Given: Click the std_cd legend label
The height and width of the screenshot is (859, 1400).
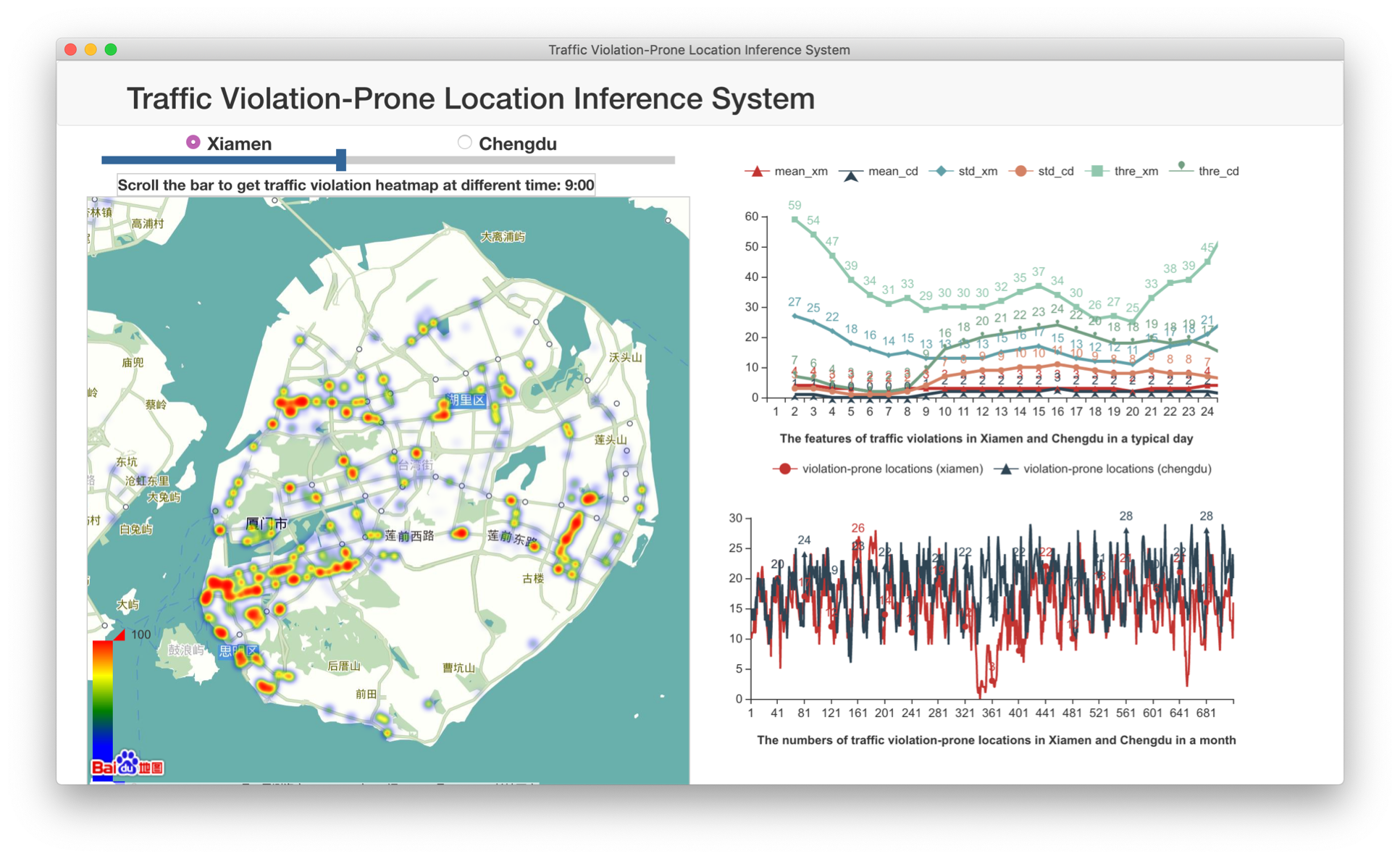Looking at the screenshot, I should pos(1056,172).
